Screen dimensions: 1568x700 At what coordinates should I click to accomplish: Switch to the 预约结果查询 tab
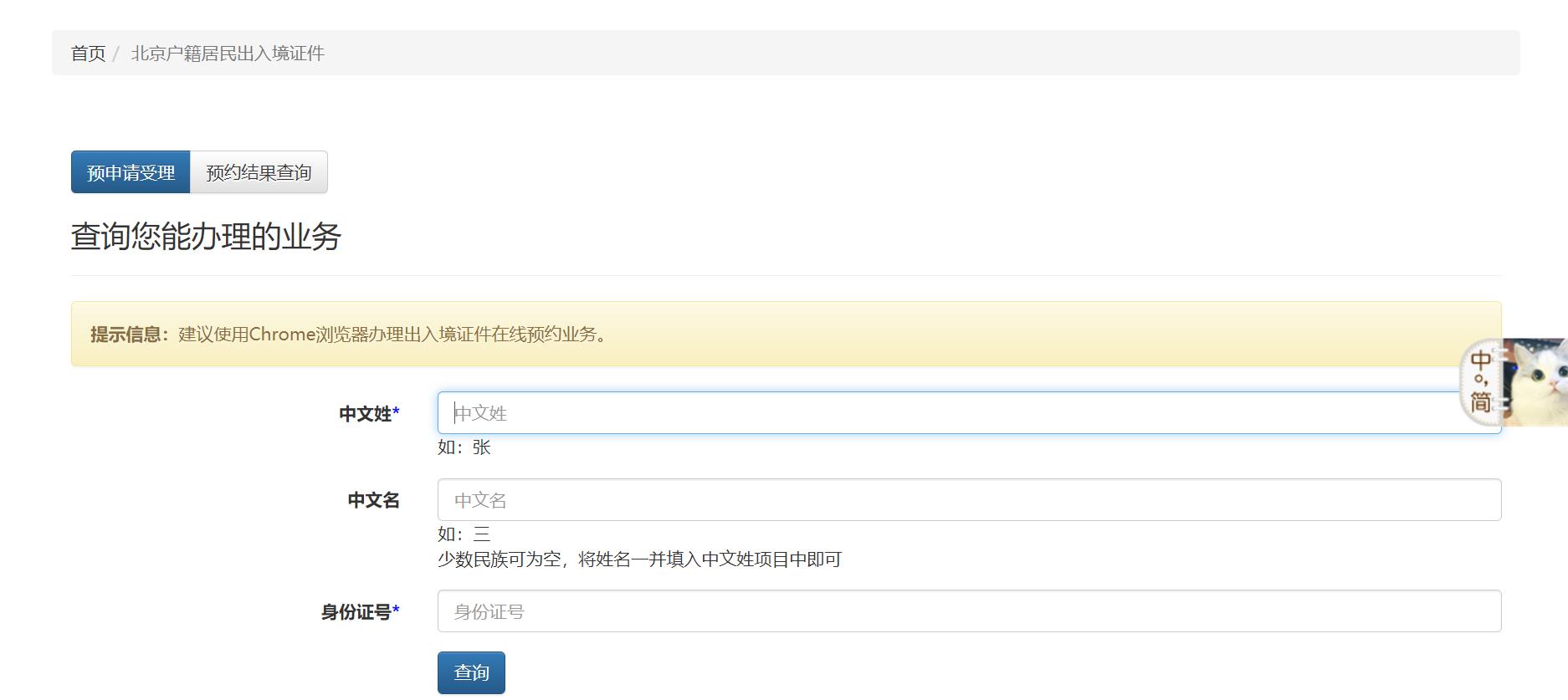click(259, 172)
